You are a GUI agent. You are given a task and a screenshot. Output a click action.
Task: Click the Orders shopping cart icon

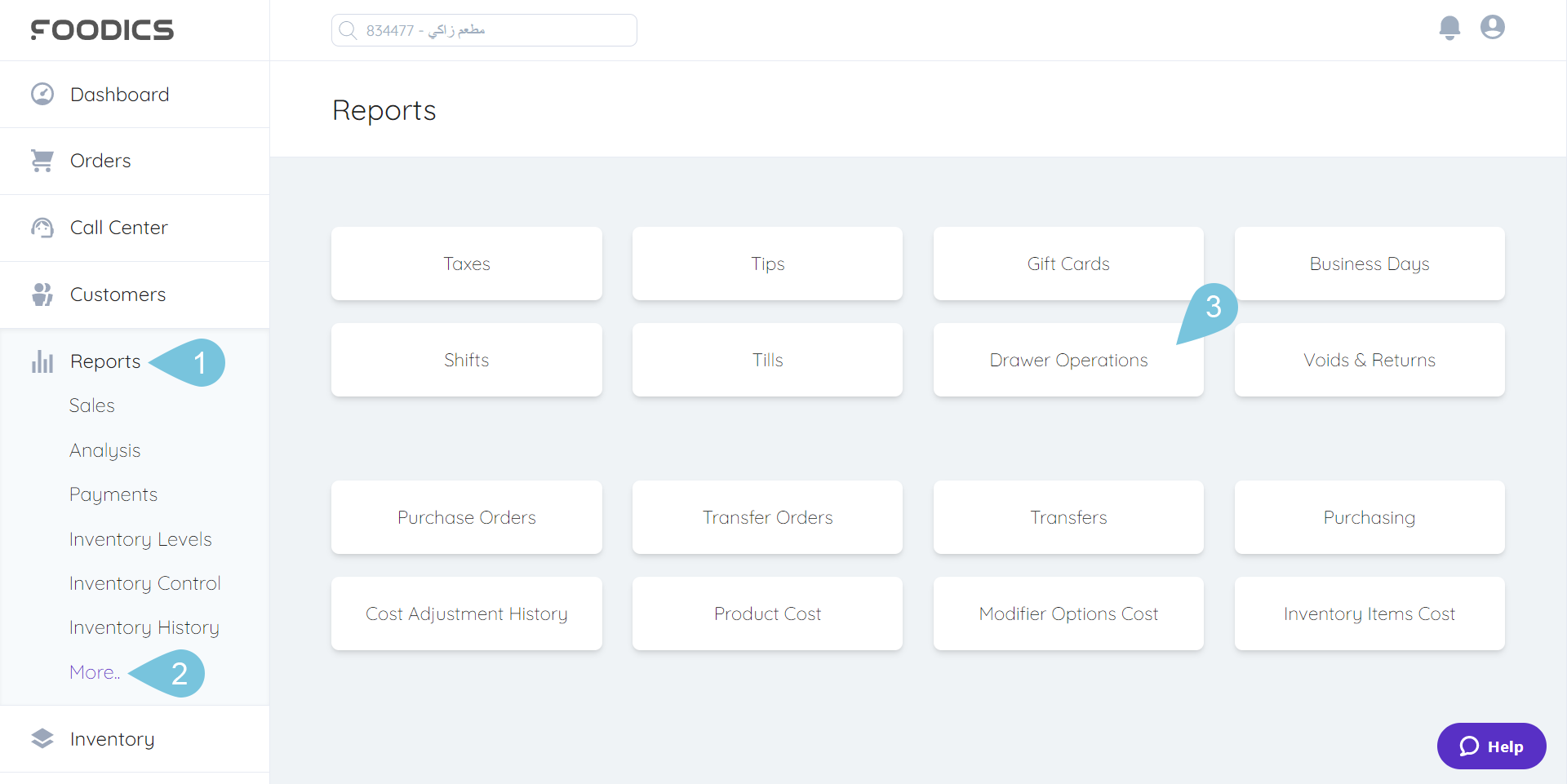click(x=42, y=161)
